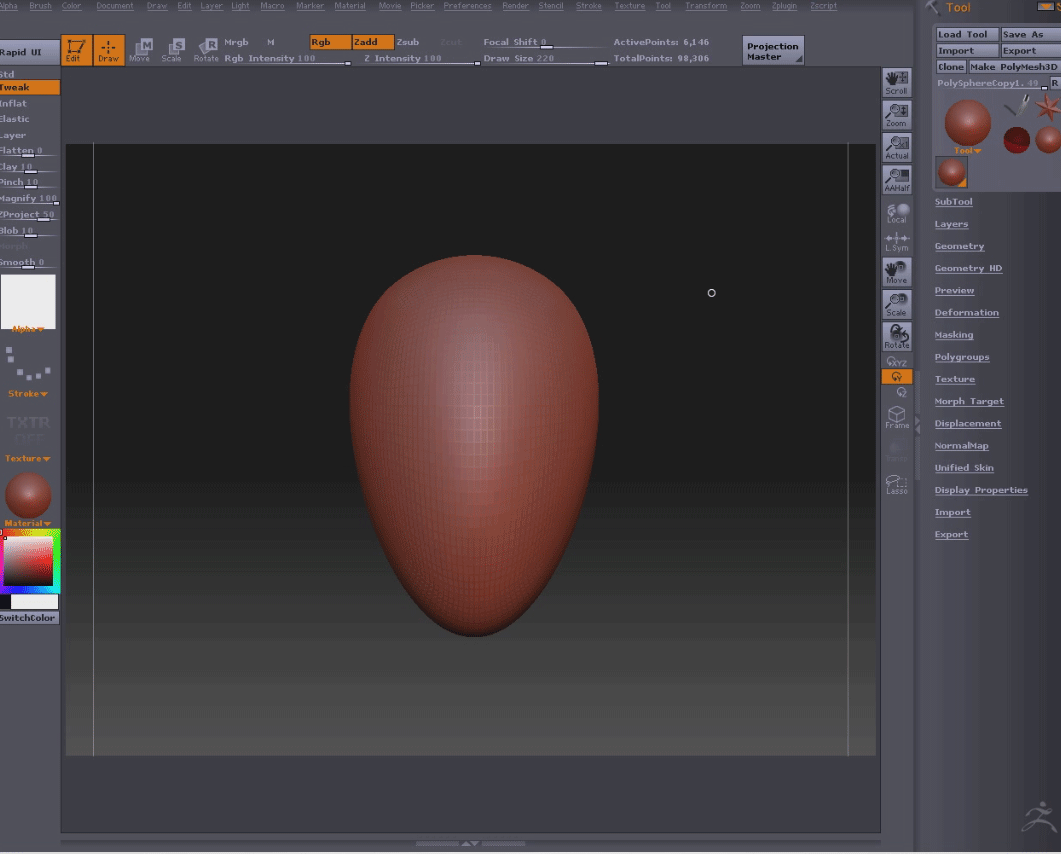This screenshot has width=1061, height=854.
Task: Select the Lasso selection icon
Action: click(897, 484)
